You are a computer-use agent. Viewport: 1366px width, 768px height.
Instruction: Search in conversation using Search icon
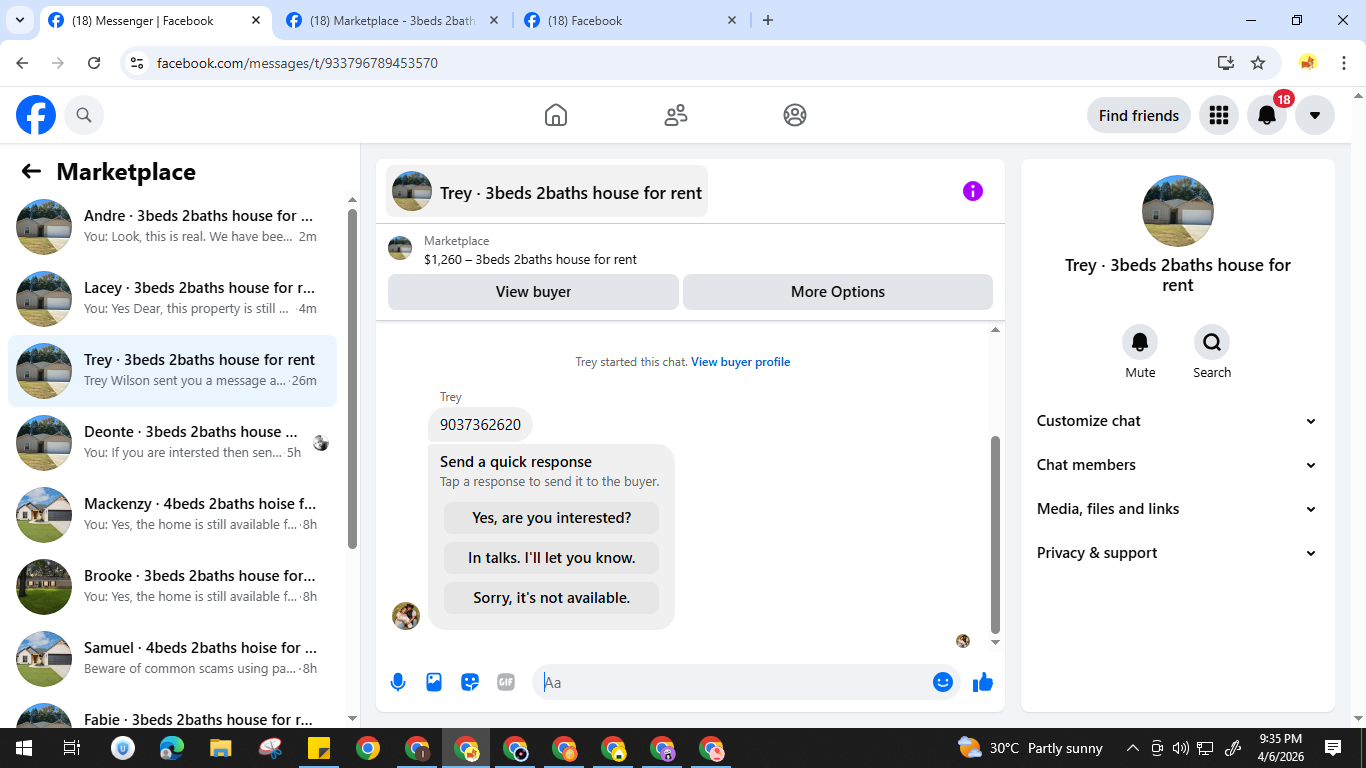[x=1212, y=342]
